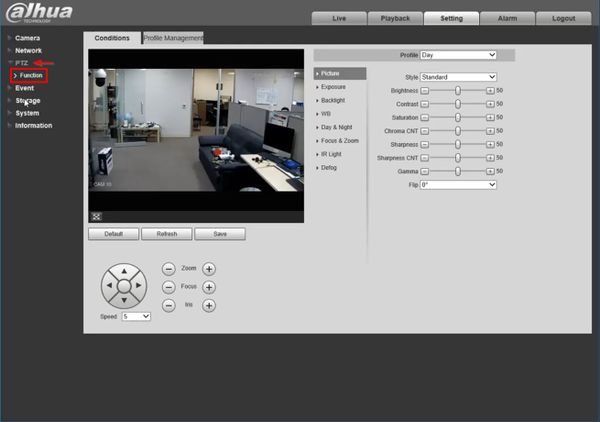The width and height of the screenshot is (600, 422).
Task: Click the PTZ left arrow on the direction pad
Action: [x=109, y=285]
